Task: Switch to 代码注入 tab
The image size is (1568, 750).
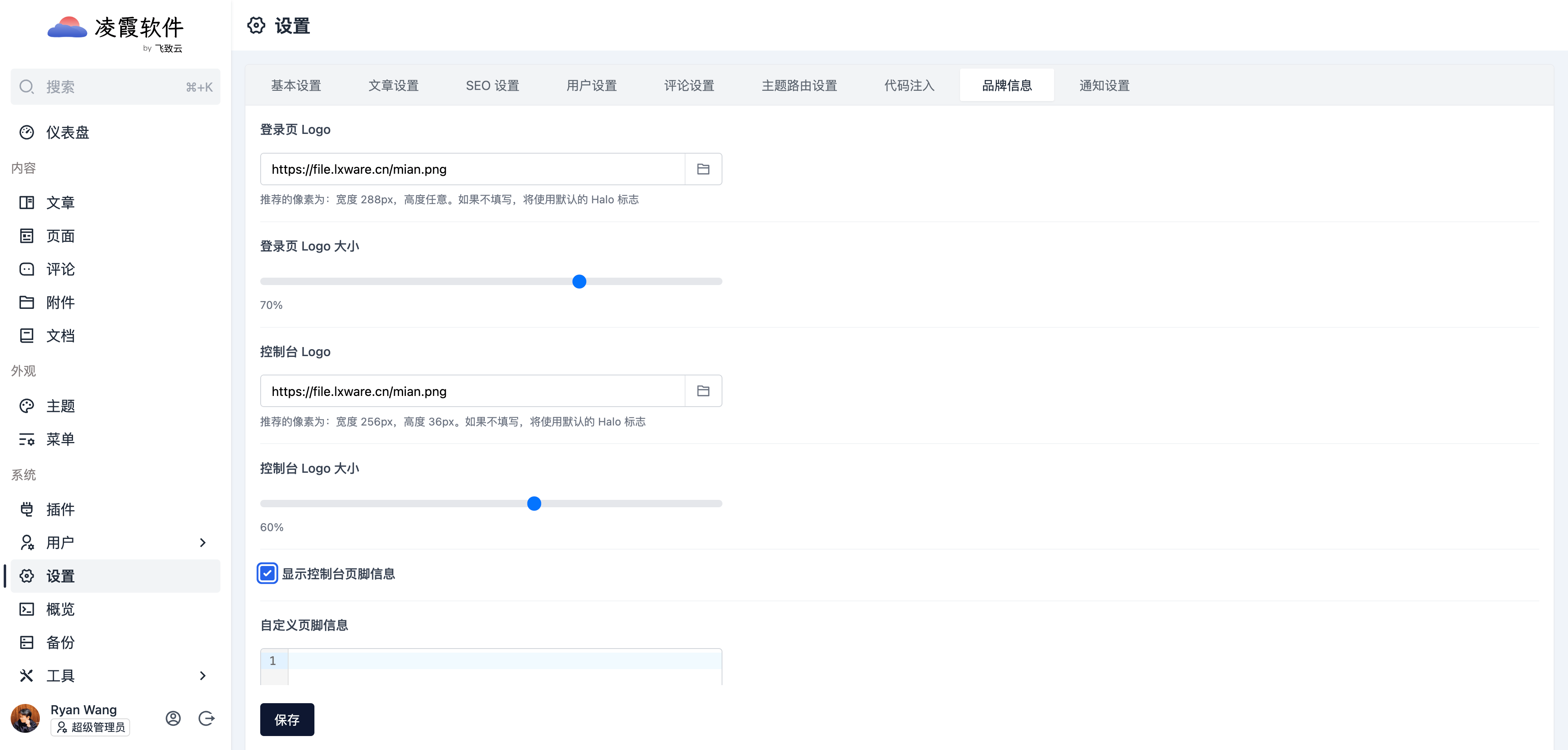Action: [x=909, y=85]
